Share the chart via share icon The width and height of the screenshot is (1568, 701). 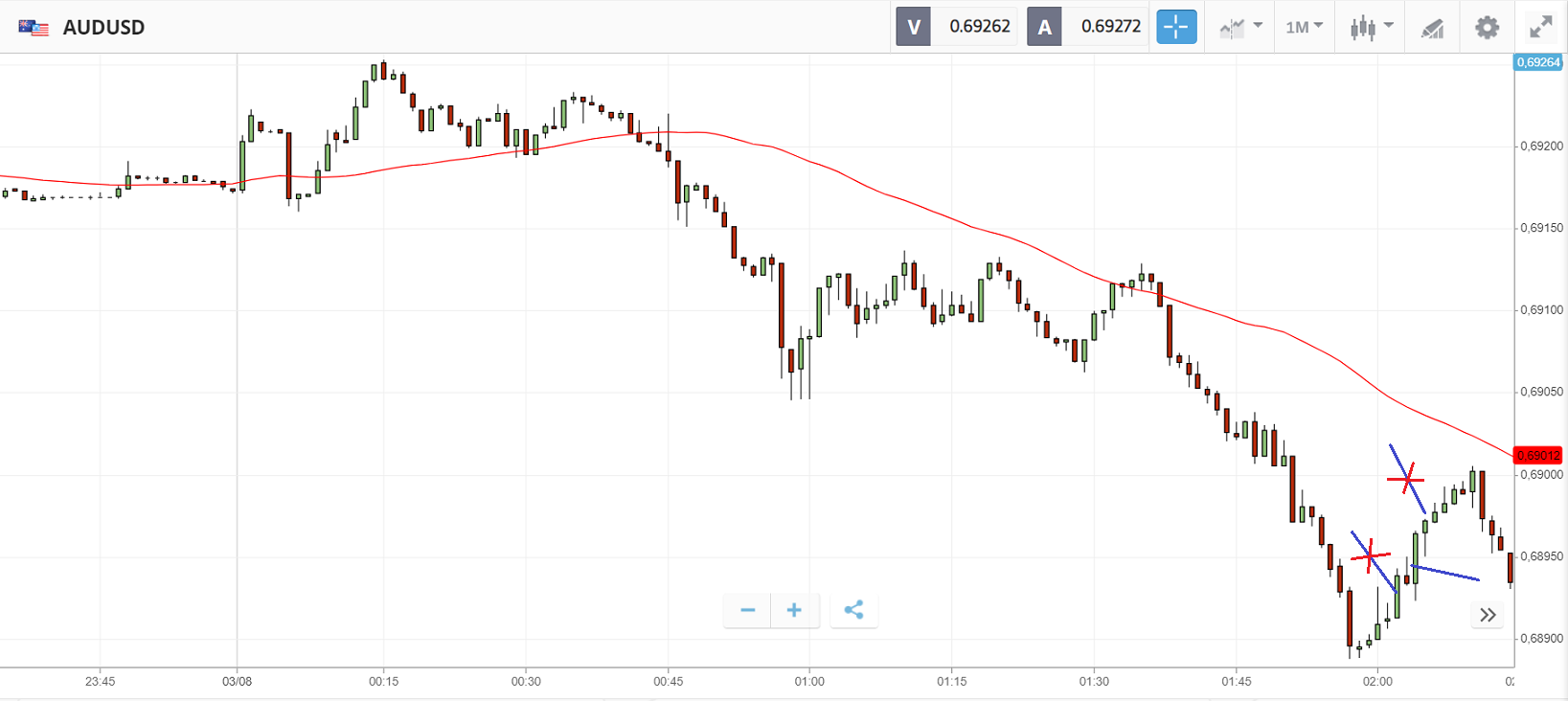(853, 610)
